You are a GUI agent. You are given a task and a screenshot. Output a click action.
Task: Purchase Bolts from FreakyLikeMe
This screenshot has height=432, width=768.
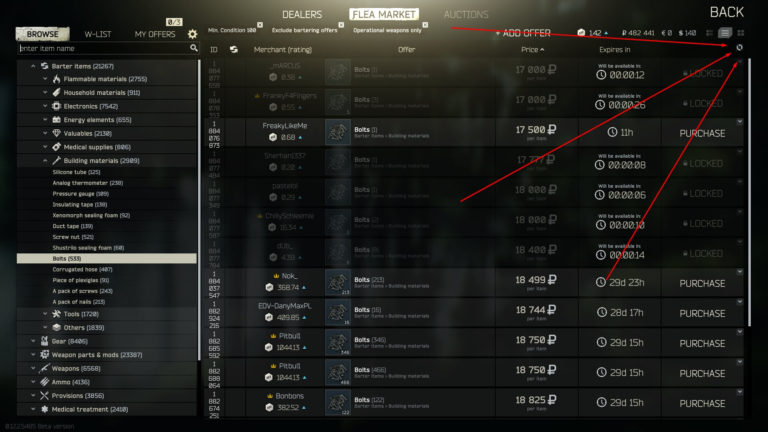pos(702,133)
